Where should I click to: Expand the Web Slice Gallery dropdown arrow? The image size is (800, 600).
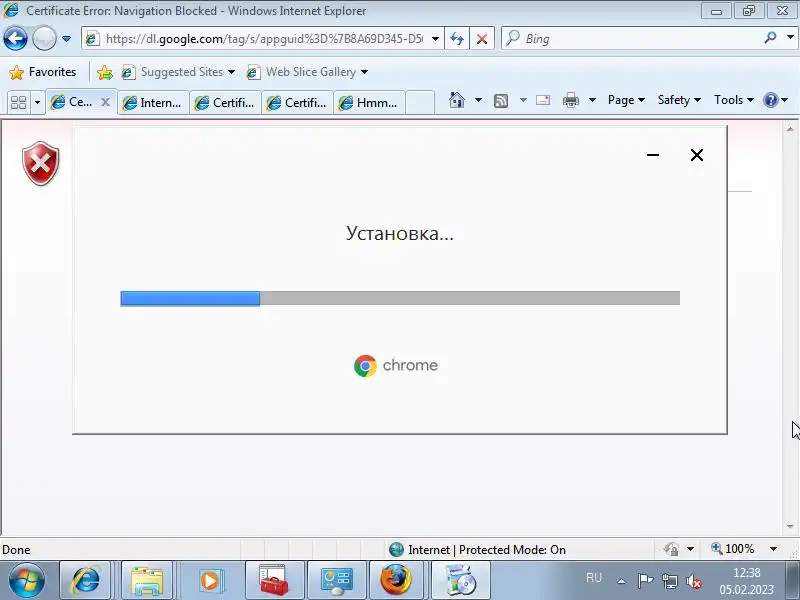pyautogui.click(x=364, y=72)
